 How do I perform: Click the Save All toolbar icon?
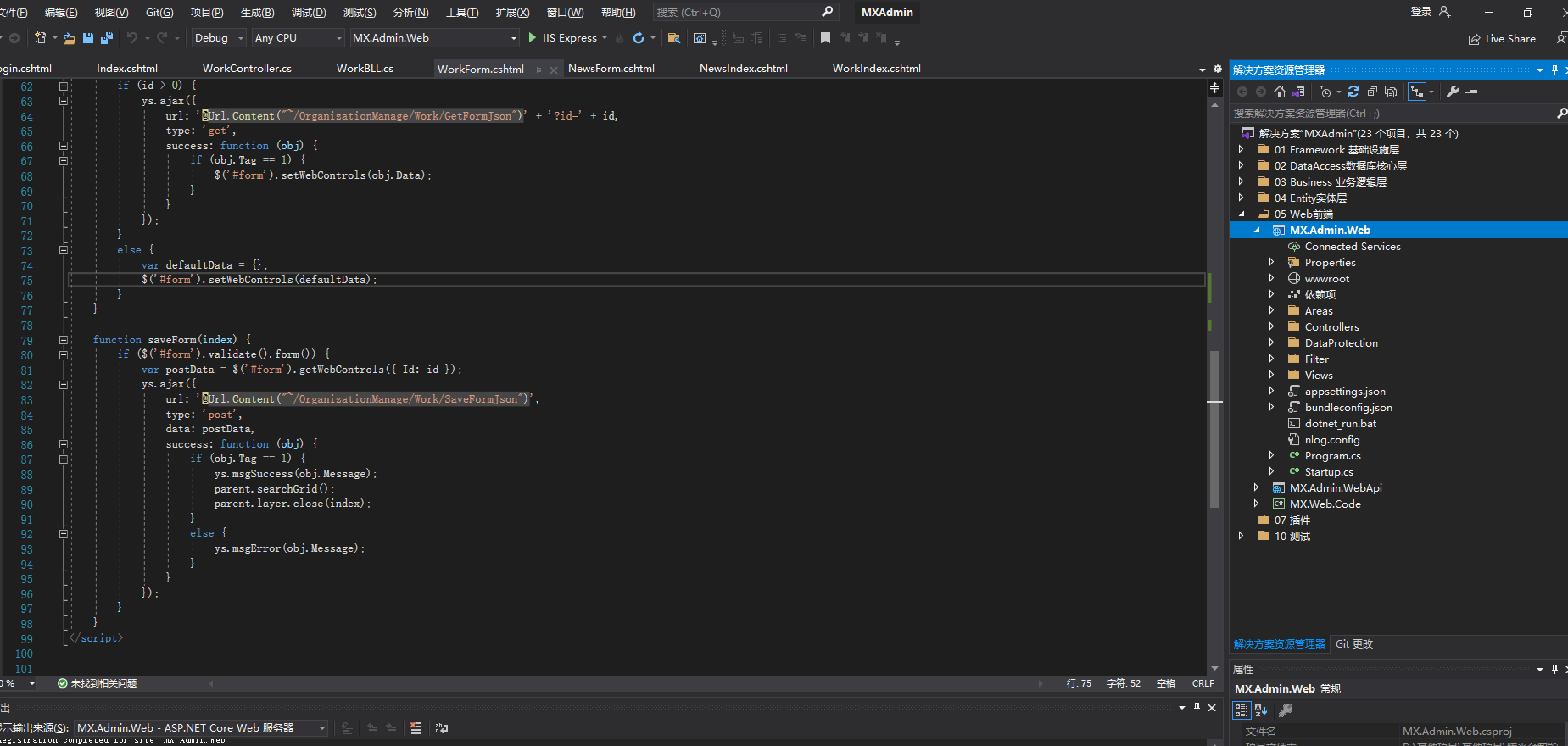(x=107, y=38)
